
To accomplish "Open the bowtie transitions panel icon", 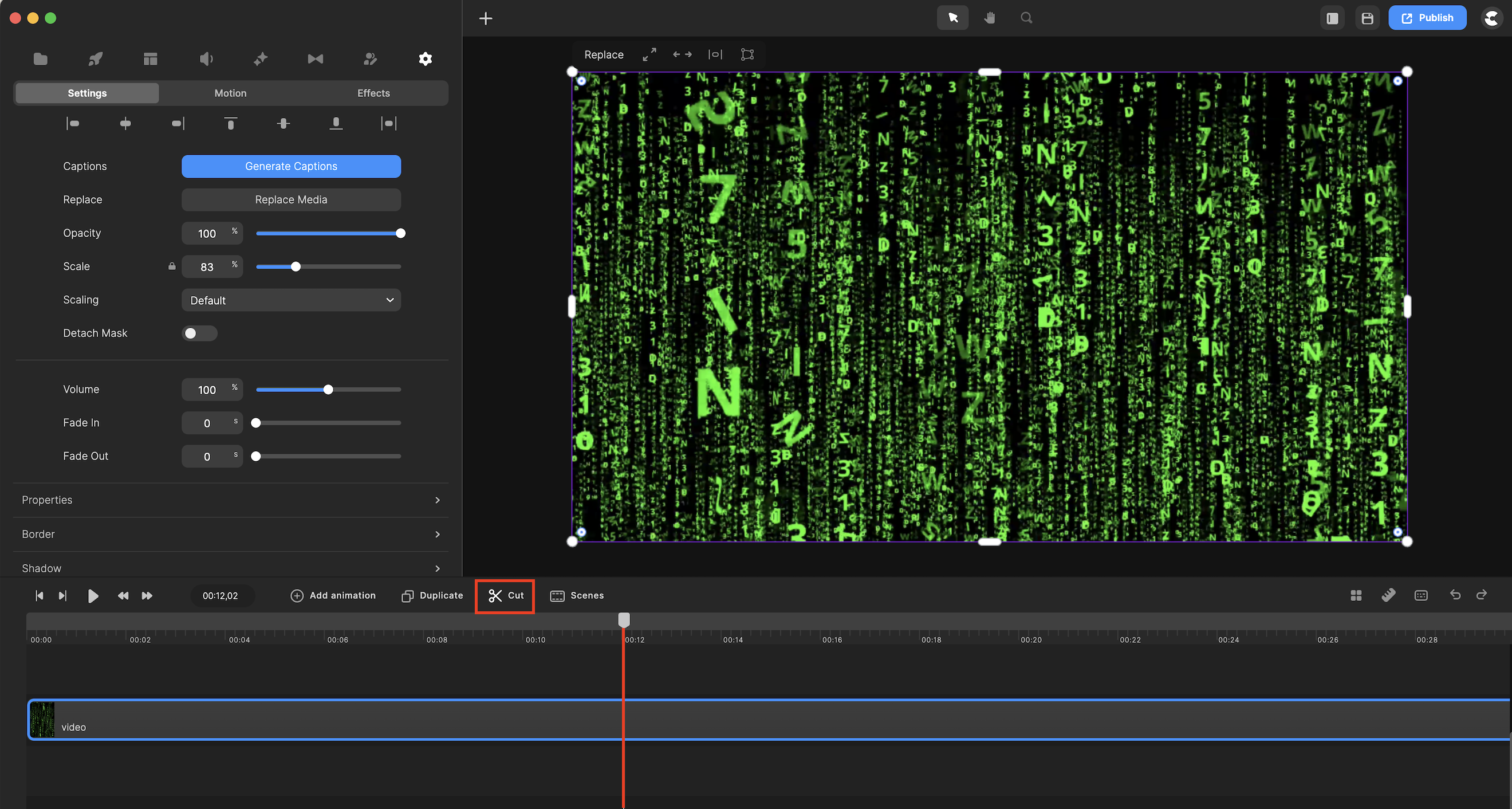I will (315, 58).
